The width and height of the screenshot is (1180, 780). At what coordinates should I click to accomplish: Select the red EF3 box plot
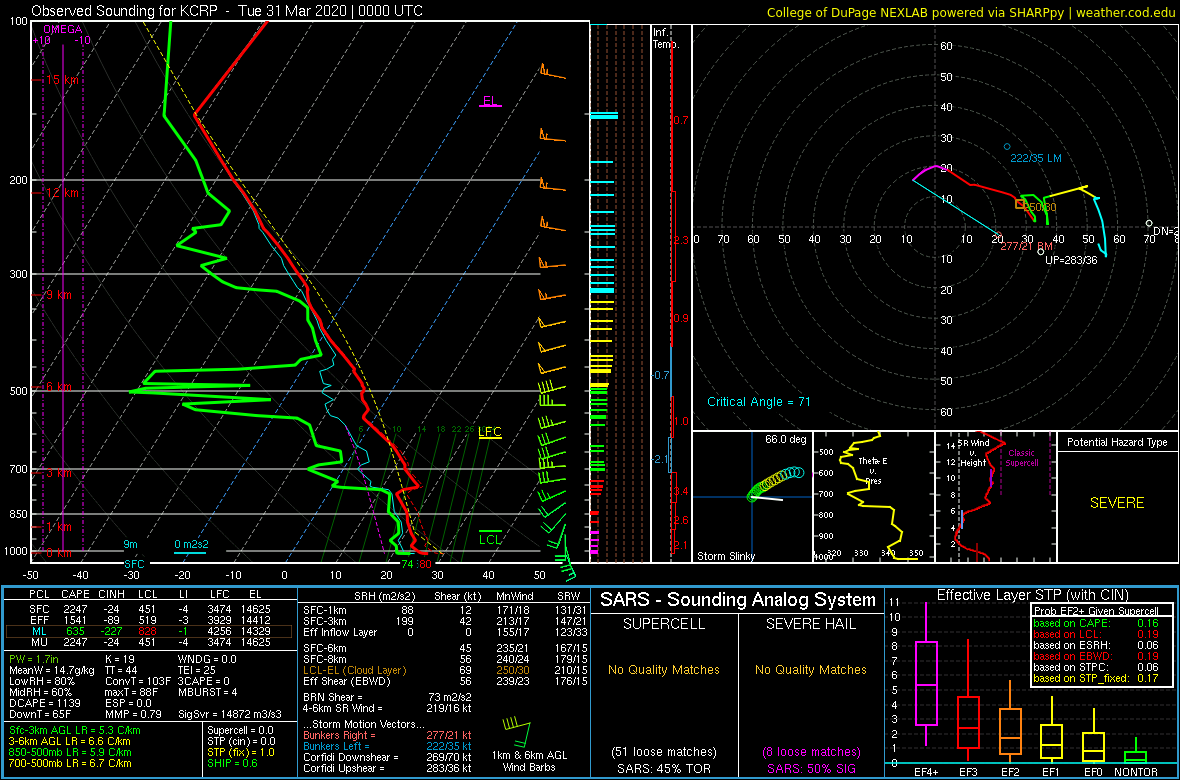(968, 700)
